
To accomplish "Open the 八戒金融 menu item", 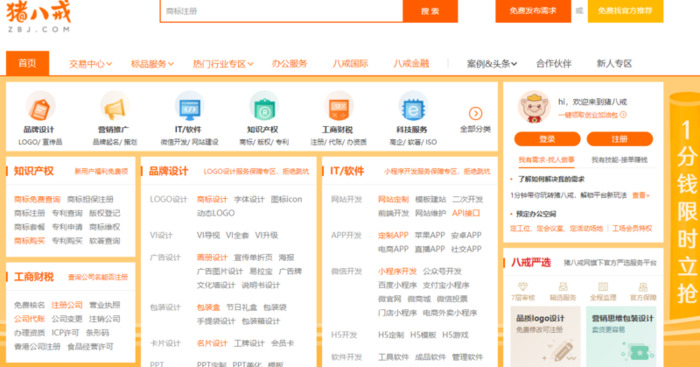I will [x=411, y=64].
